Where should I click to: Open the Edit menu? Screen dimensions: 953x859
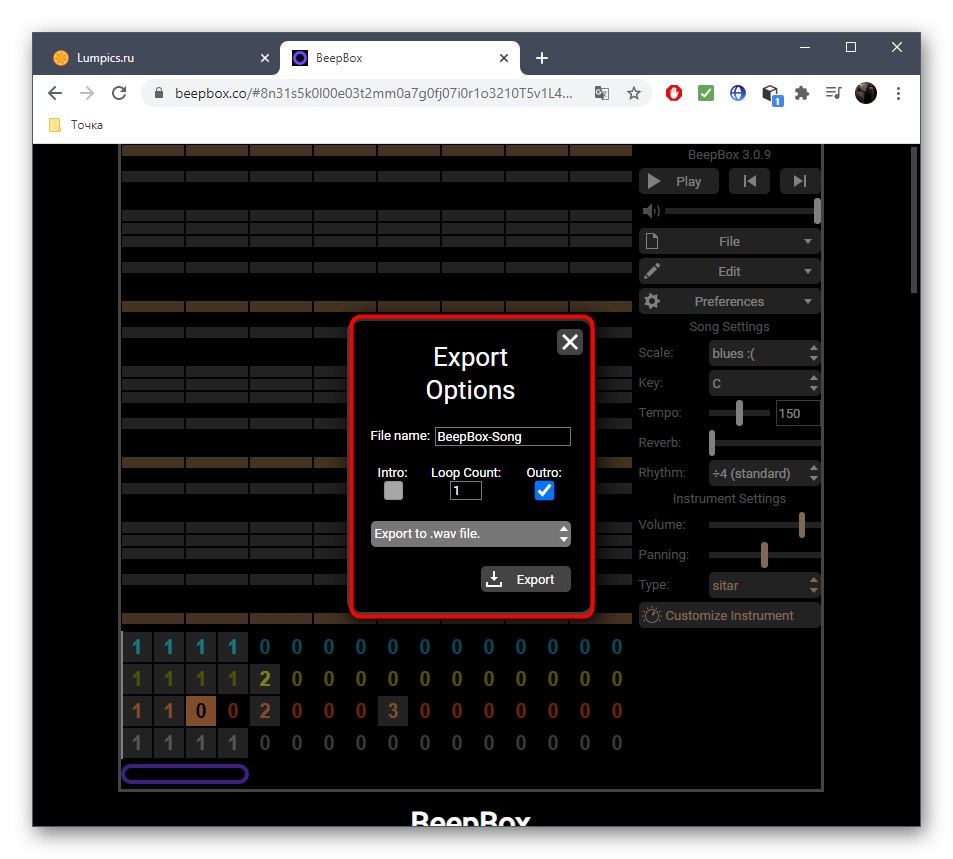[729, 271]
